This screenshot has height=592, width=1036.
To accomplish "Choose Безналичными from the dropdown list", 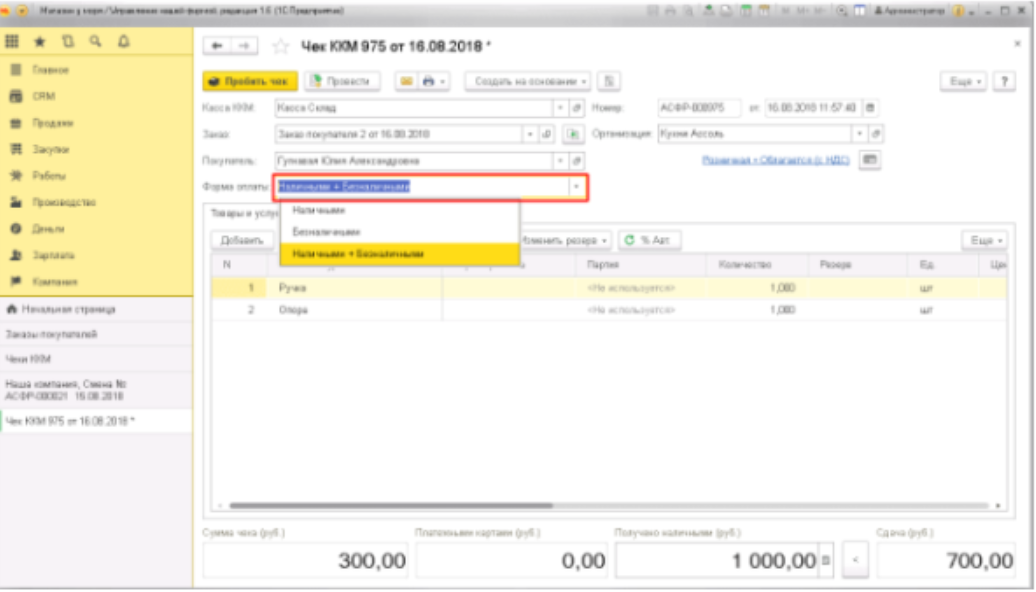I will coord(326,232).
